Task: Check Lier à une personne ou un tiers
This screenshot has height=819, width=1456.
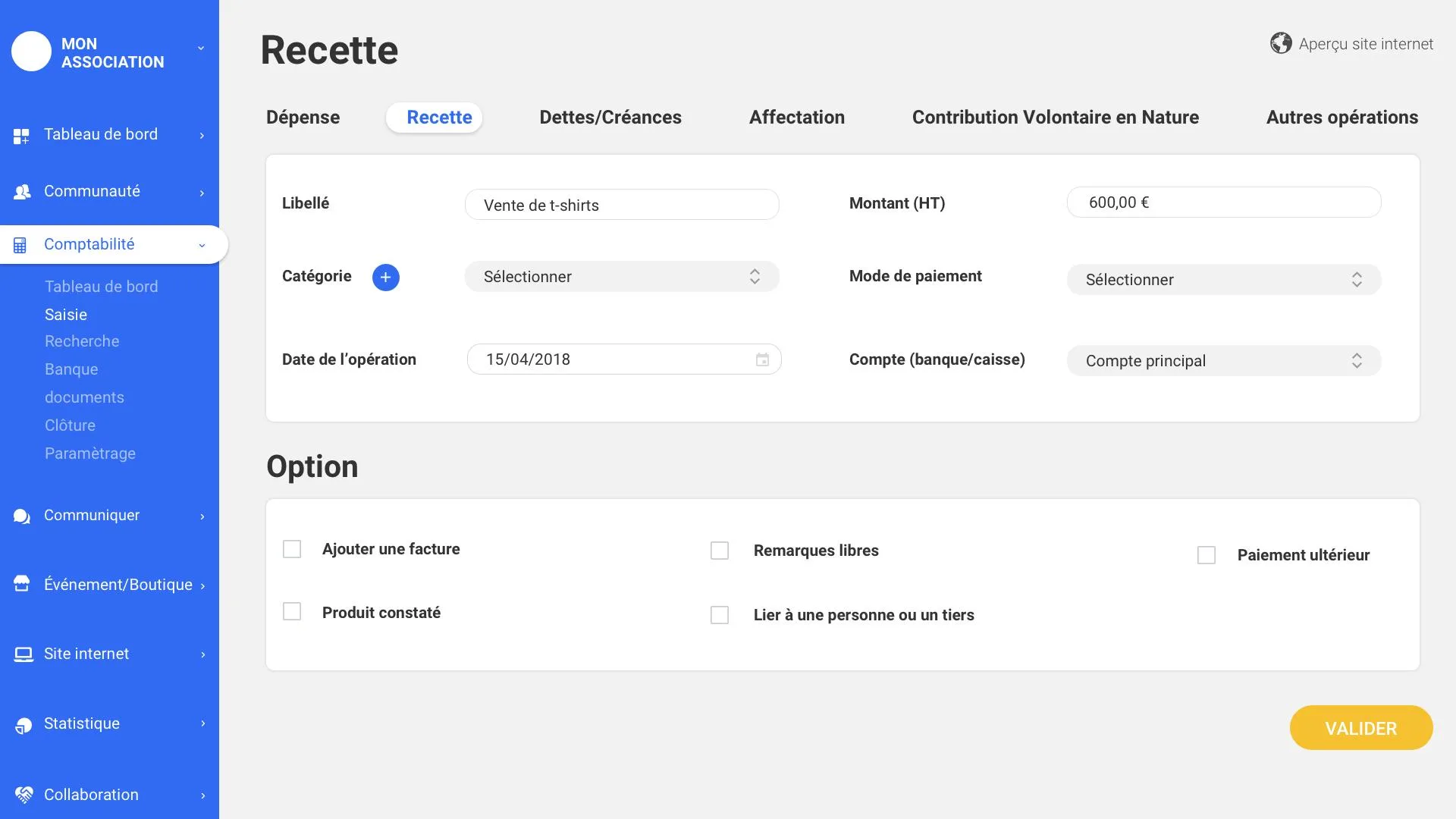Action: coord(720,615)
